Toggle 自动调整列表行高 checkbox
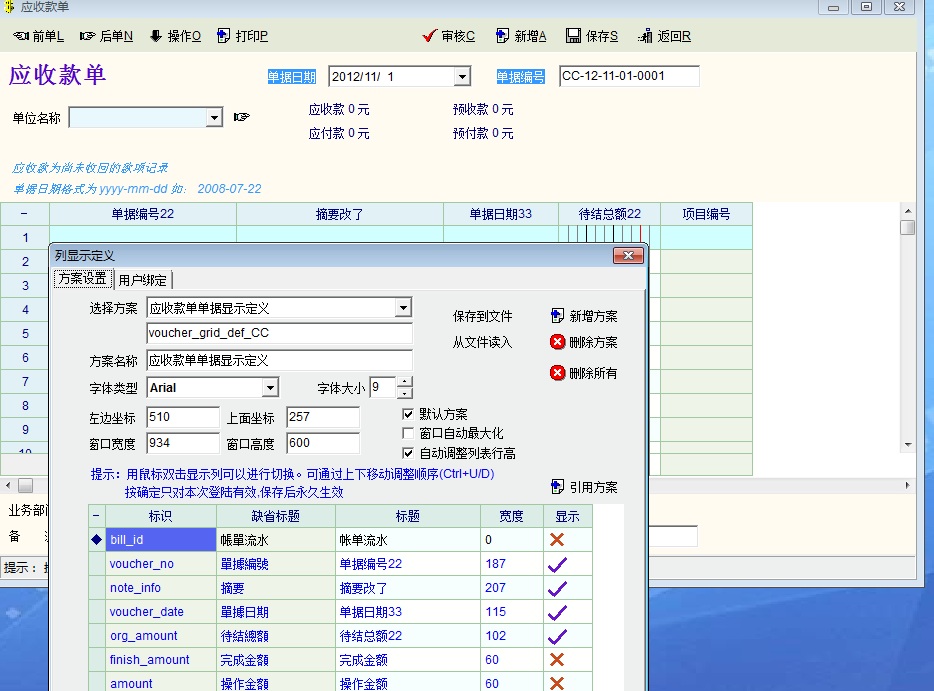Screen dimensions: 934x691 pyautogui.click(x=408, y=453)
